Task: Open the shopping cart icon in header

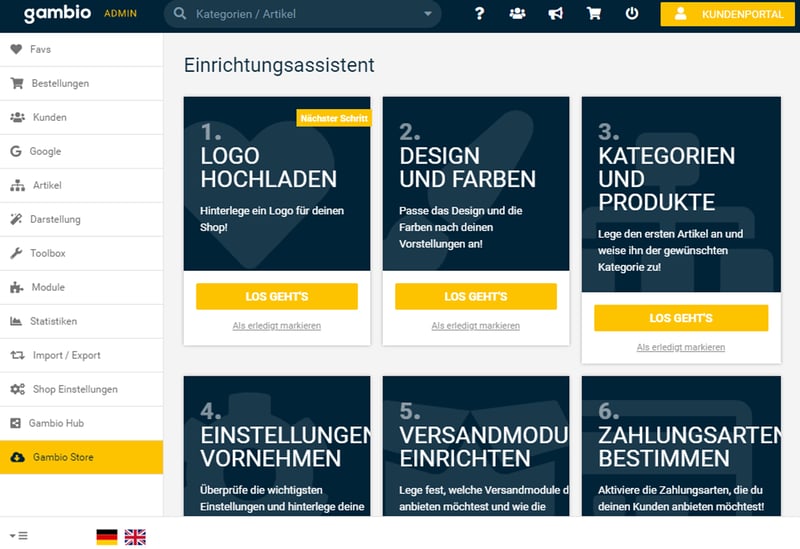Action: tap(594, 13)
